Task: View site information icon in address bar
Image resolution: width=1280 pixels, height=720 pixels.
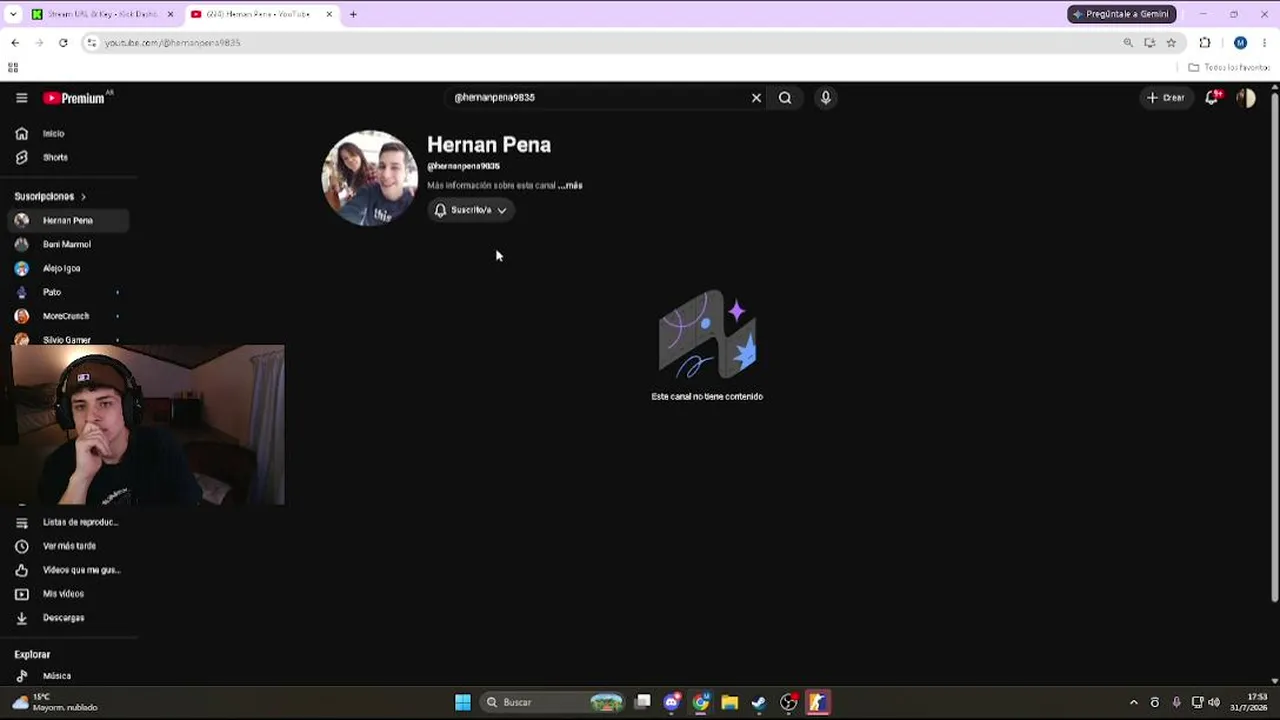Action: coord(91,43)
